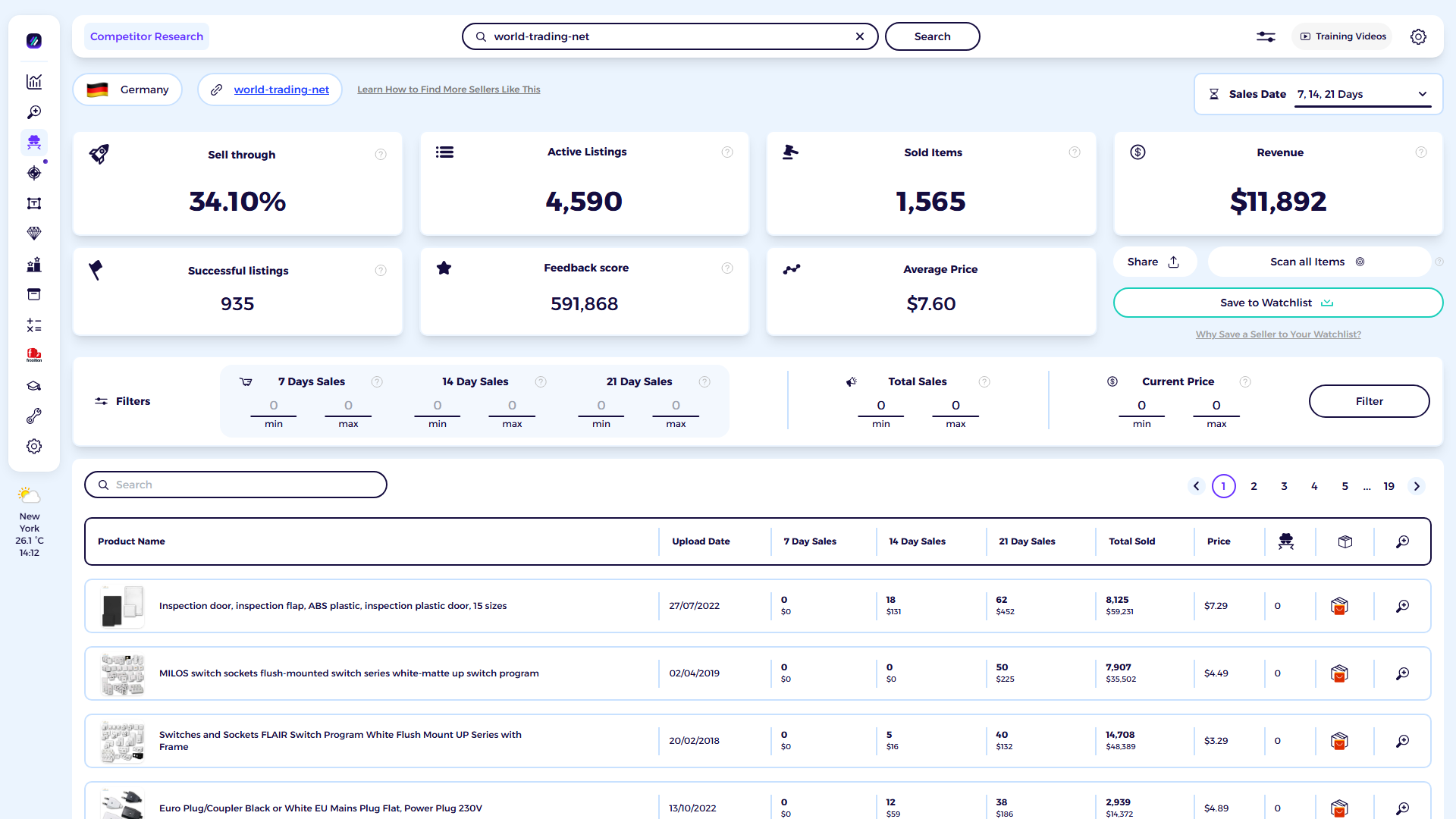
Task: Open the sidebar settings gear icon
Action: (34, 447)
